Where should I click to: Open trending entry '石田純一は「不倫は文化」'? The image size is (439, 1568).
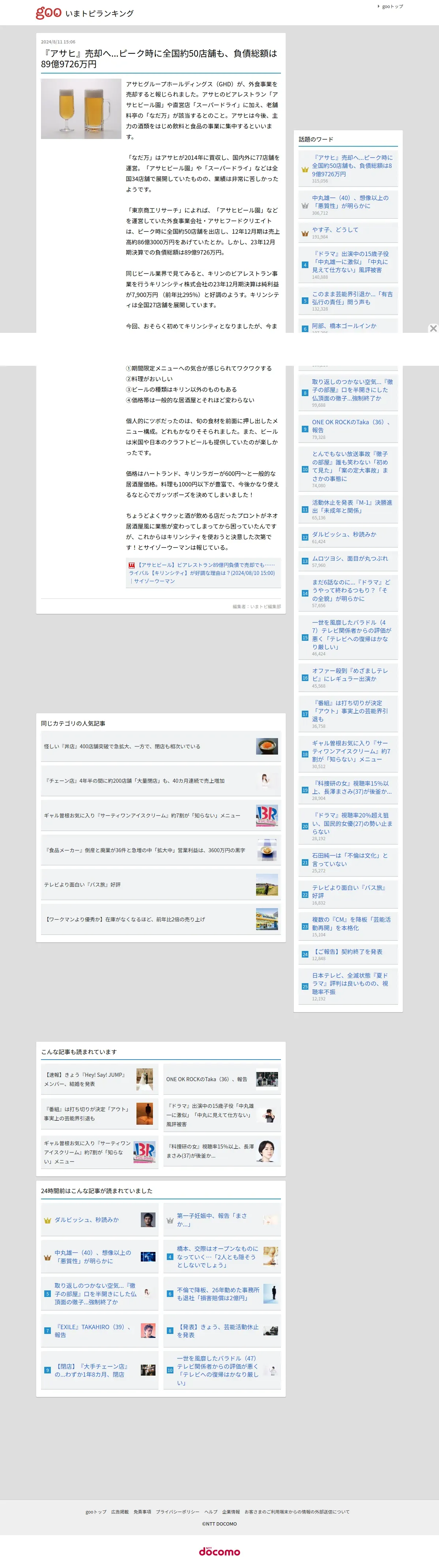[350, 860]
